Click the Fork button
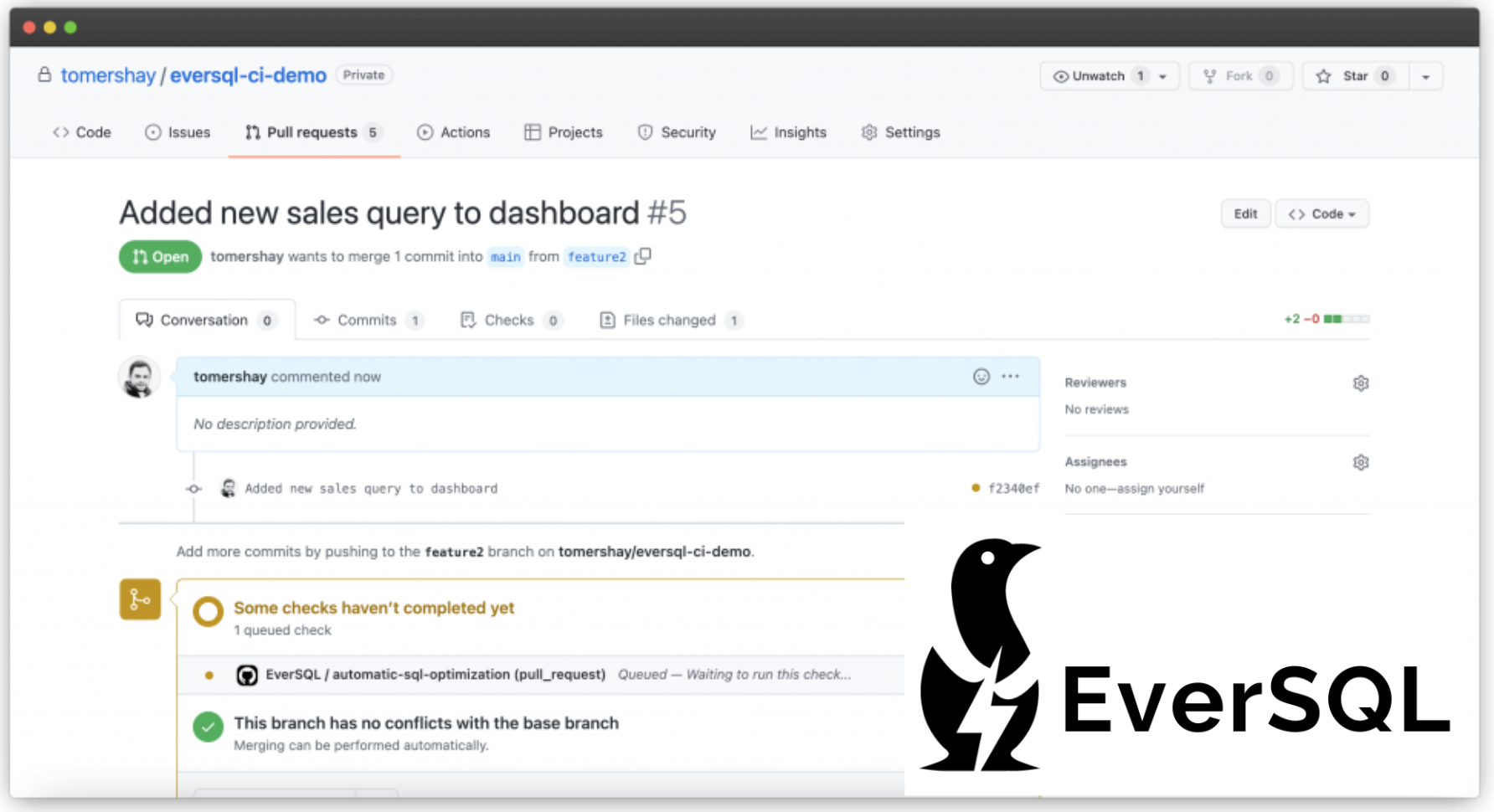Screen dimensions: 1494x812 (x=1240, y=76)
